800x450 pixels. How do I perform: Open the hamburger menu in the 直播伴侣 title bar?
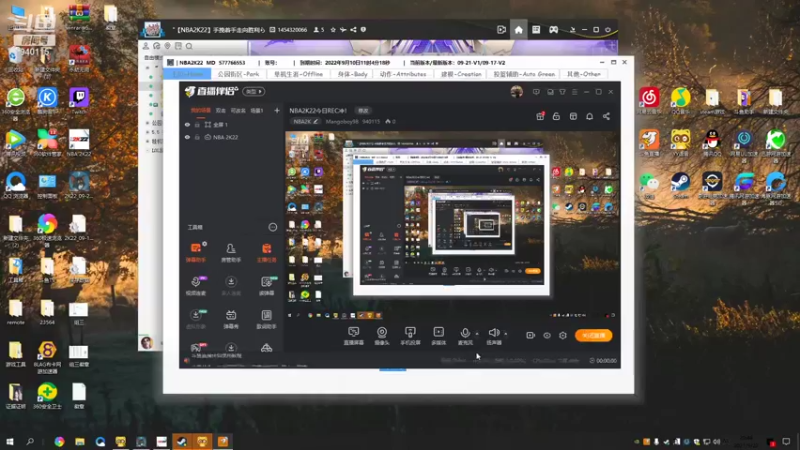[574, 92]
